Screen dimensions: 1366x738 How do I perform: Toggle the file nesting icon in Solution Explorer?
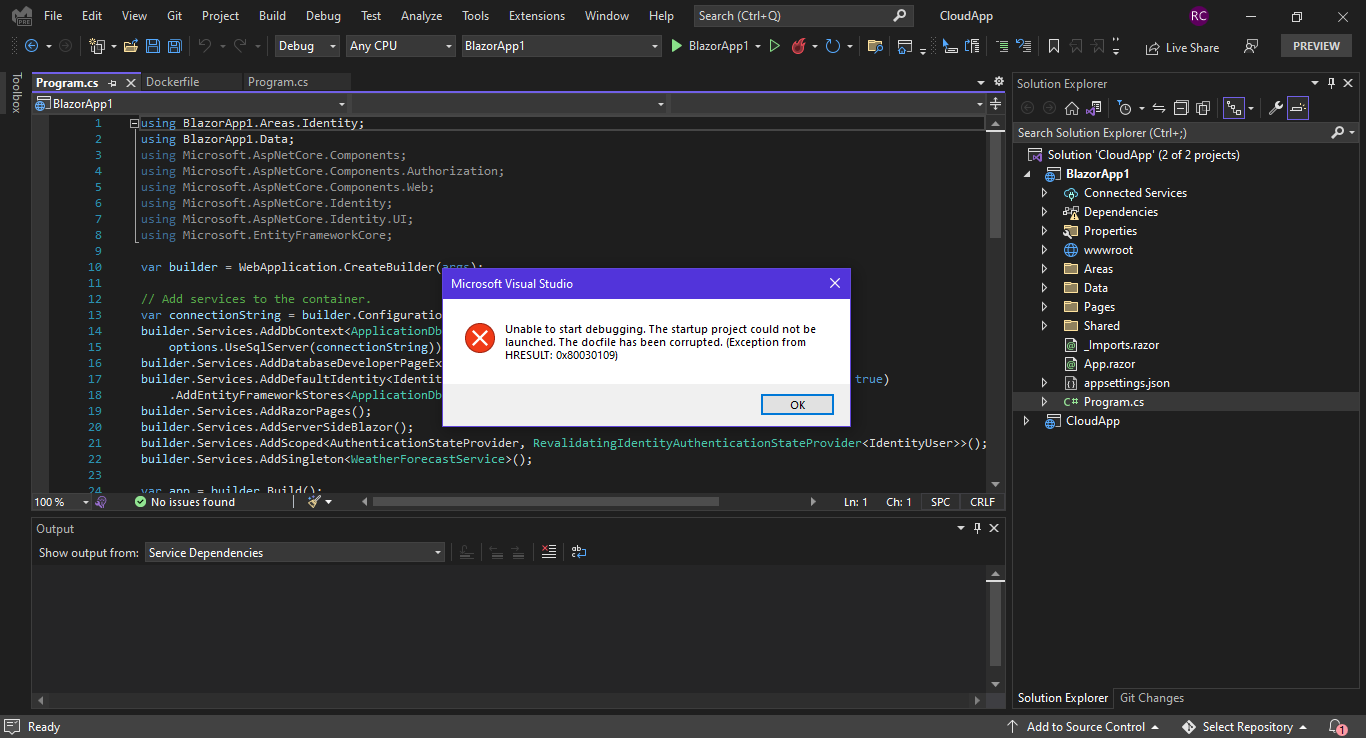click(x=1235, y=108)
